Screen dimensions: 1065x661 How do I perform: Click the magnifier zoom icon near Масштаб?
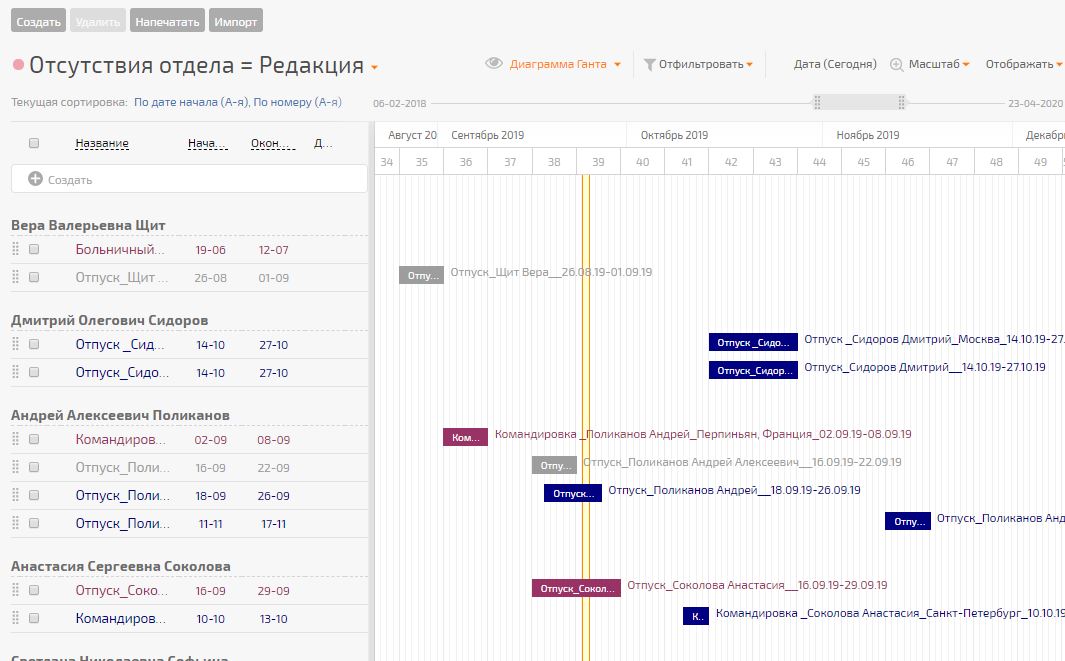click(x=896, y=64)
